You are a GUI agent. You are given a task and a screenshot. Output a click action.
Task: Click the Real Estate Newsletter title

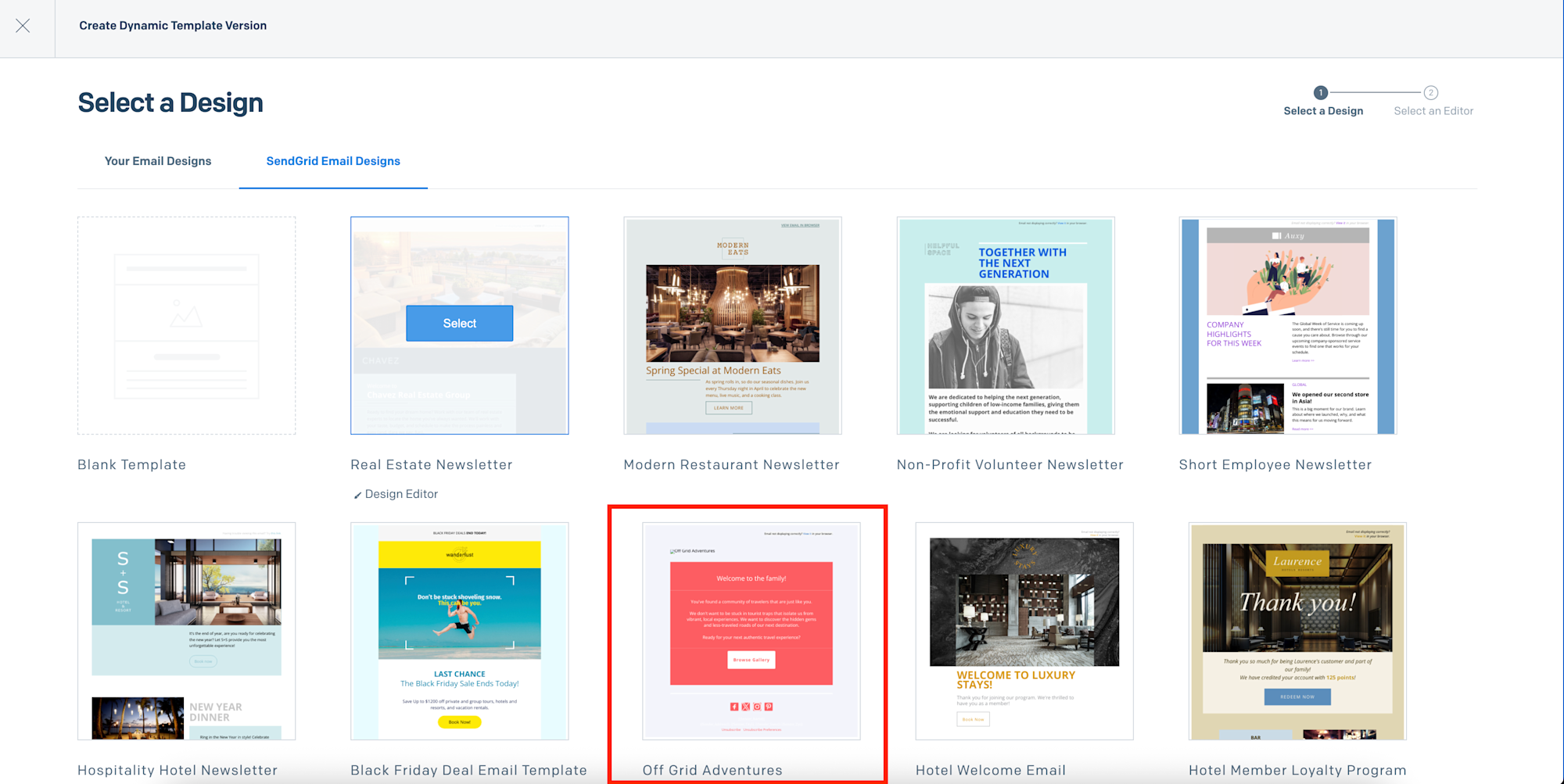(x=432, y=464)
